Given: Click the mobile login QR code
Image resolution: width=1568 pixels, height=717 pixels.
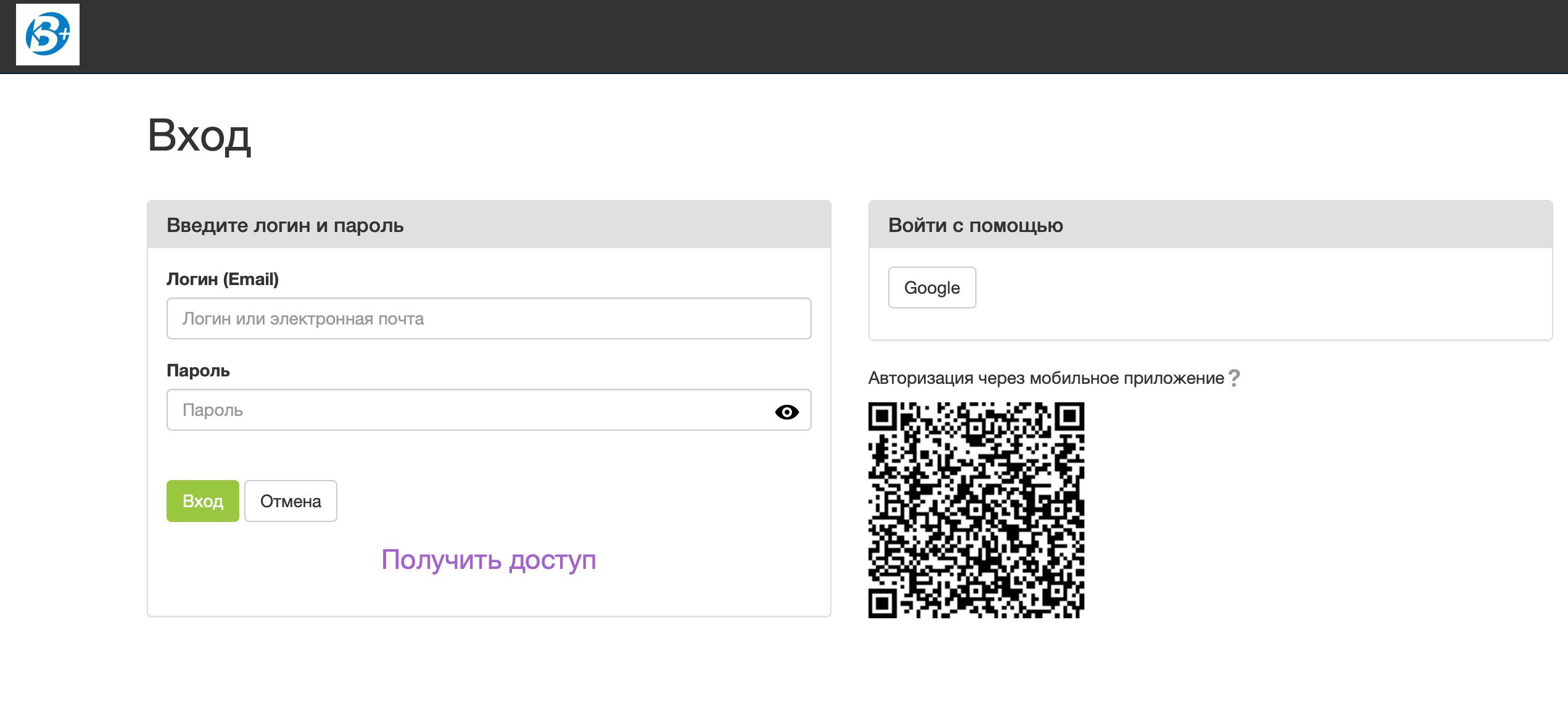Looking at the screenshot, I should (976, 510).
